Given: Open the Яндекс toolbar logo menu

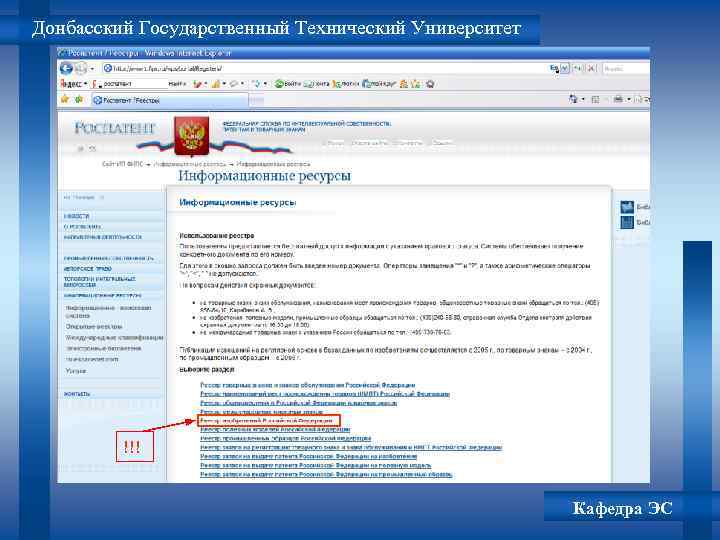Looking at the screenshot, I should (73, 84).
